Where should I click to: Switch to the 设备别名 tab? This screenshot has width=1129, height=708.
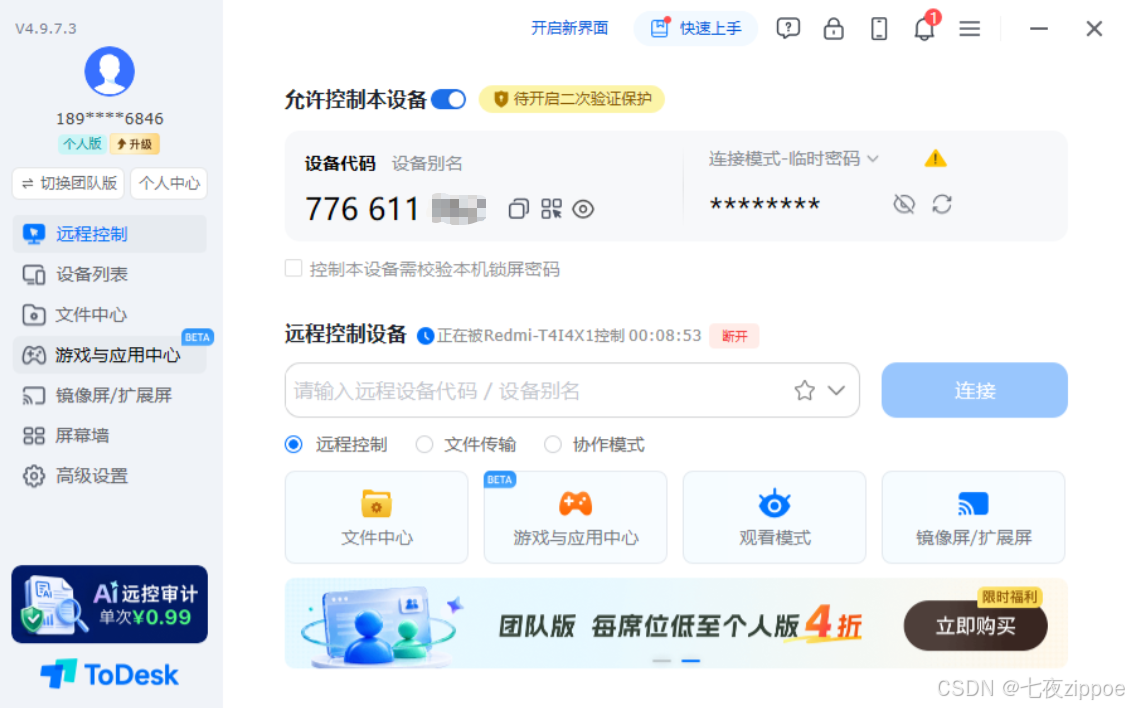pos(427,163)
